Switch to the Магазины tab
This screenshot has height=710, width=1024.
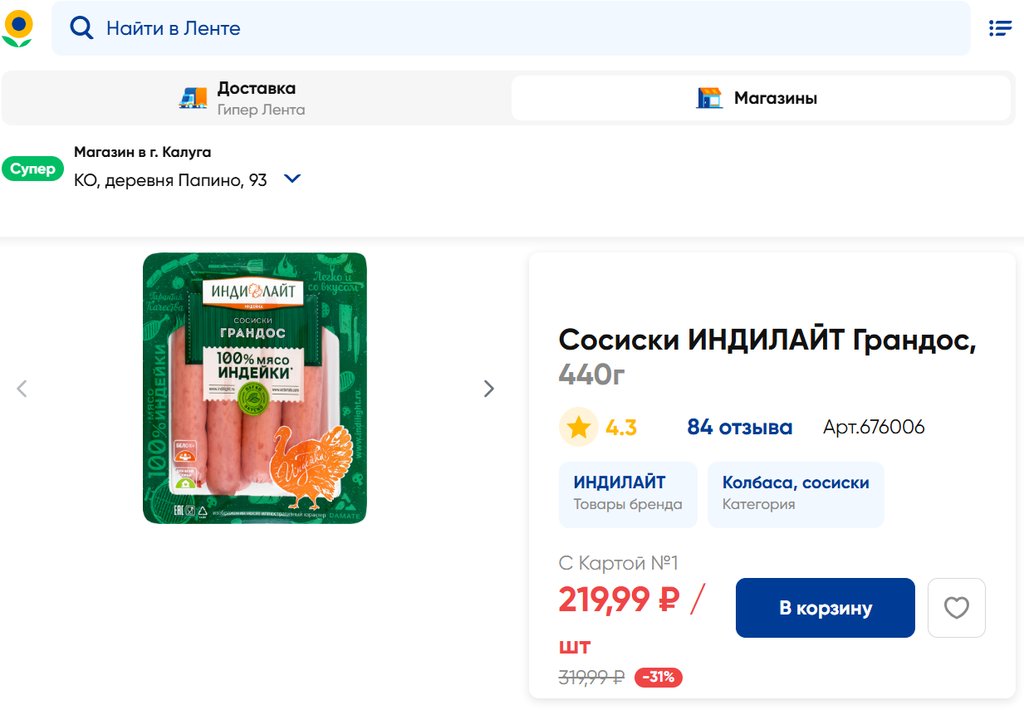point(761,98)
